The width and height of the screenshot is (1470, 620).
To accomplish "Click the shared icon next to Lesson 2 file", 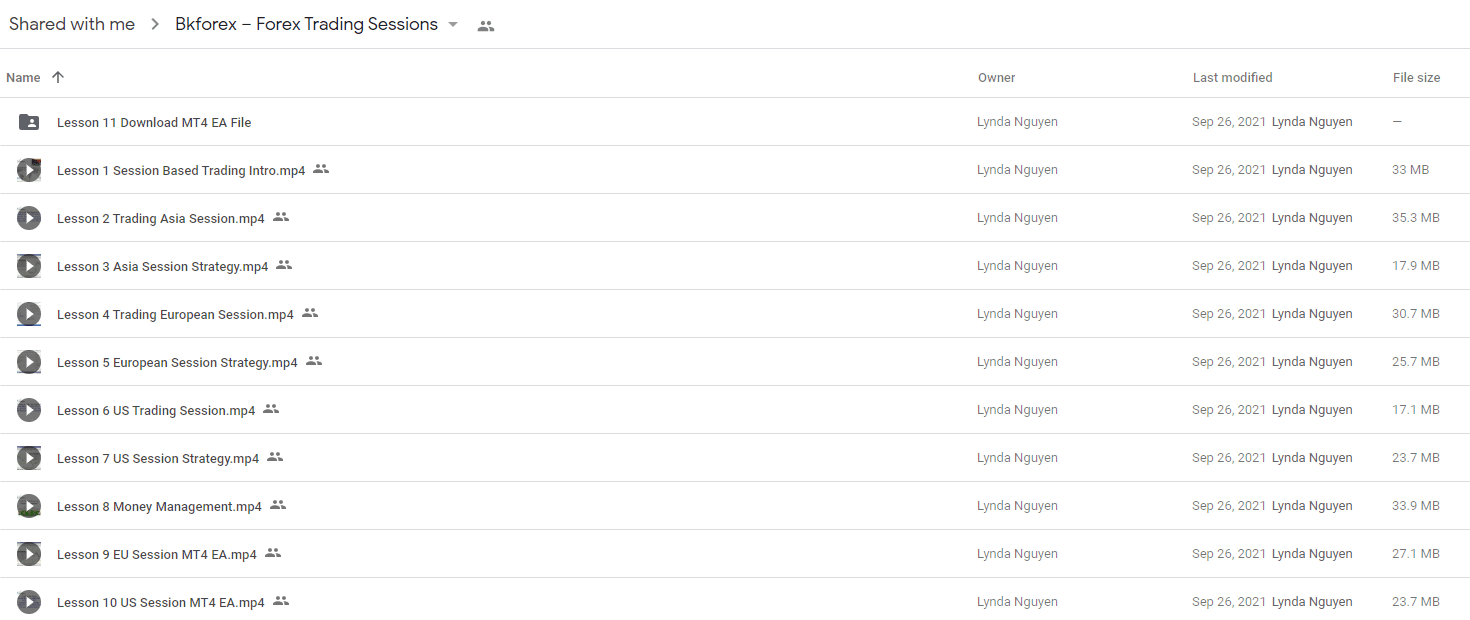I will click(x=281, y=217).
